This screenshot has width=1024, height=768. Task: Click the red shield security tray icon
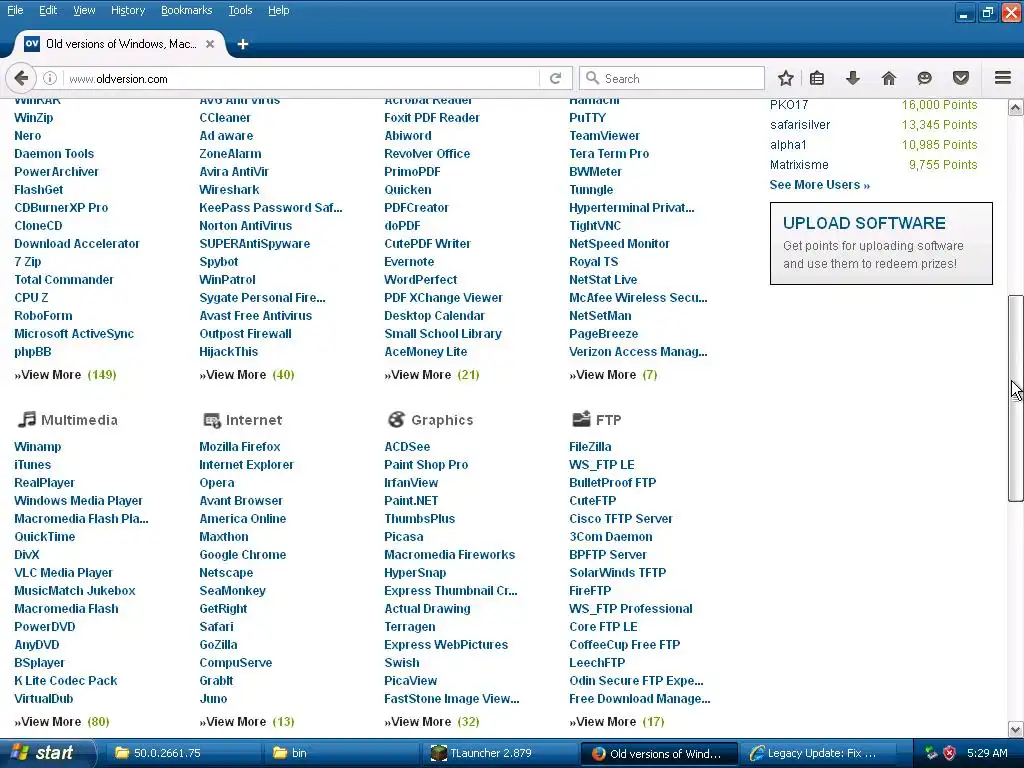950,753
